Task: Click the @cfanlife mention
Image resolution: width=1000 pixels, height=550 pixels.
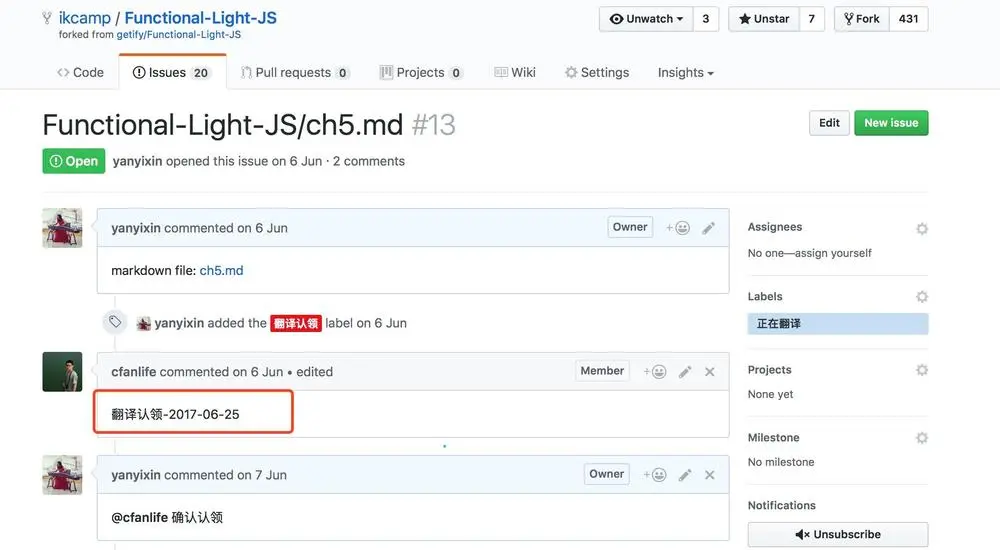Action: [140, 517]
